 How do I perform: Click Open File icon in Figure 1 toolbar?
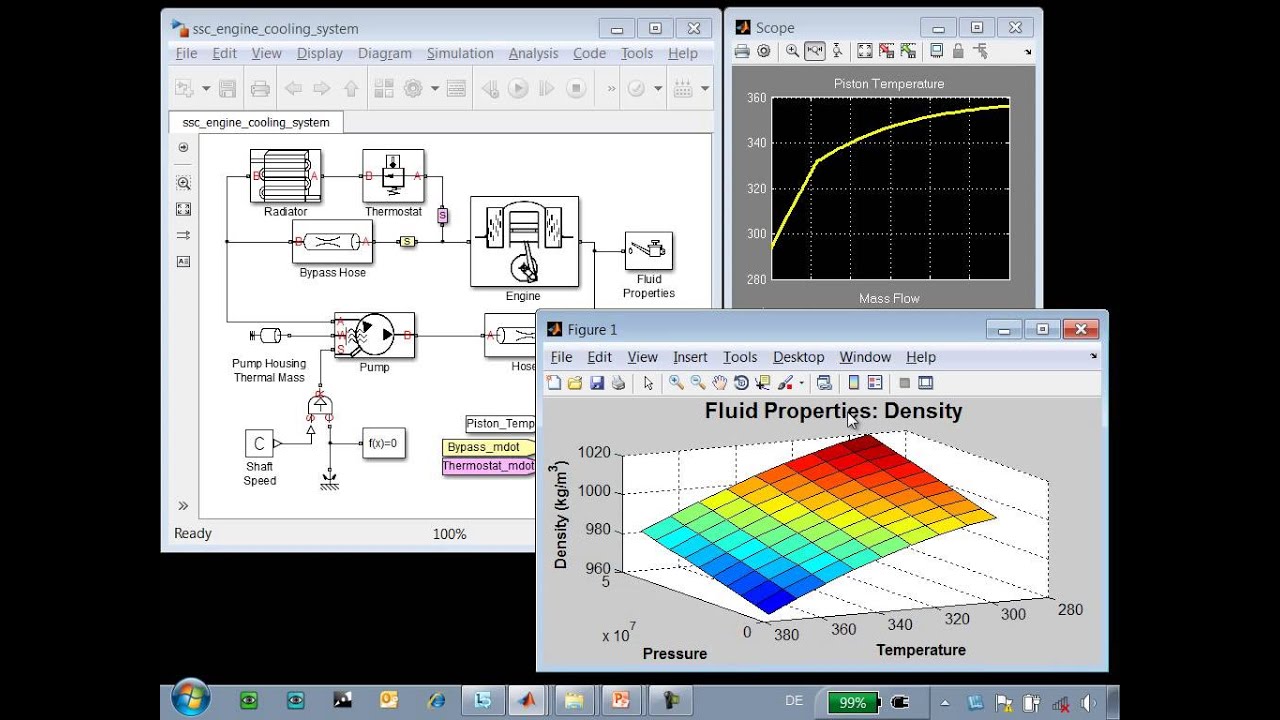pyautogui.click(x=575, y=383)
